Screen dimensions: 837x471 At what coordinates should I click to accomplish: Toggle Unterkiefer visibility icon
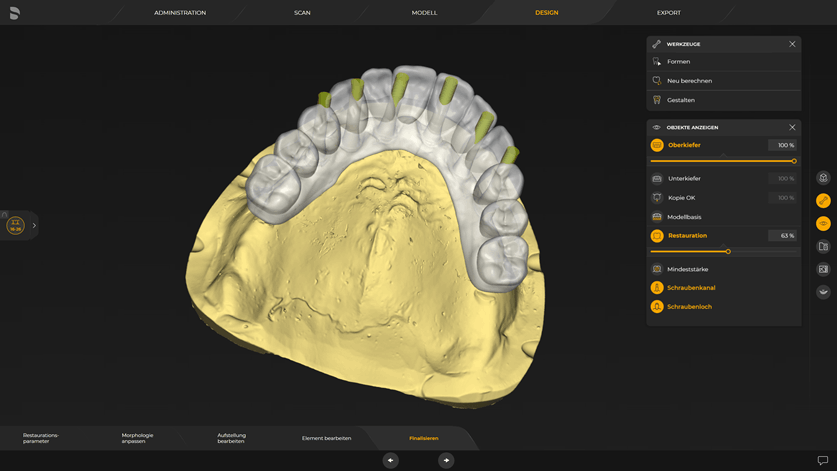pyautogui.click(x=657, y=179)
